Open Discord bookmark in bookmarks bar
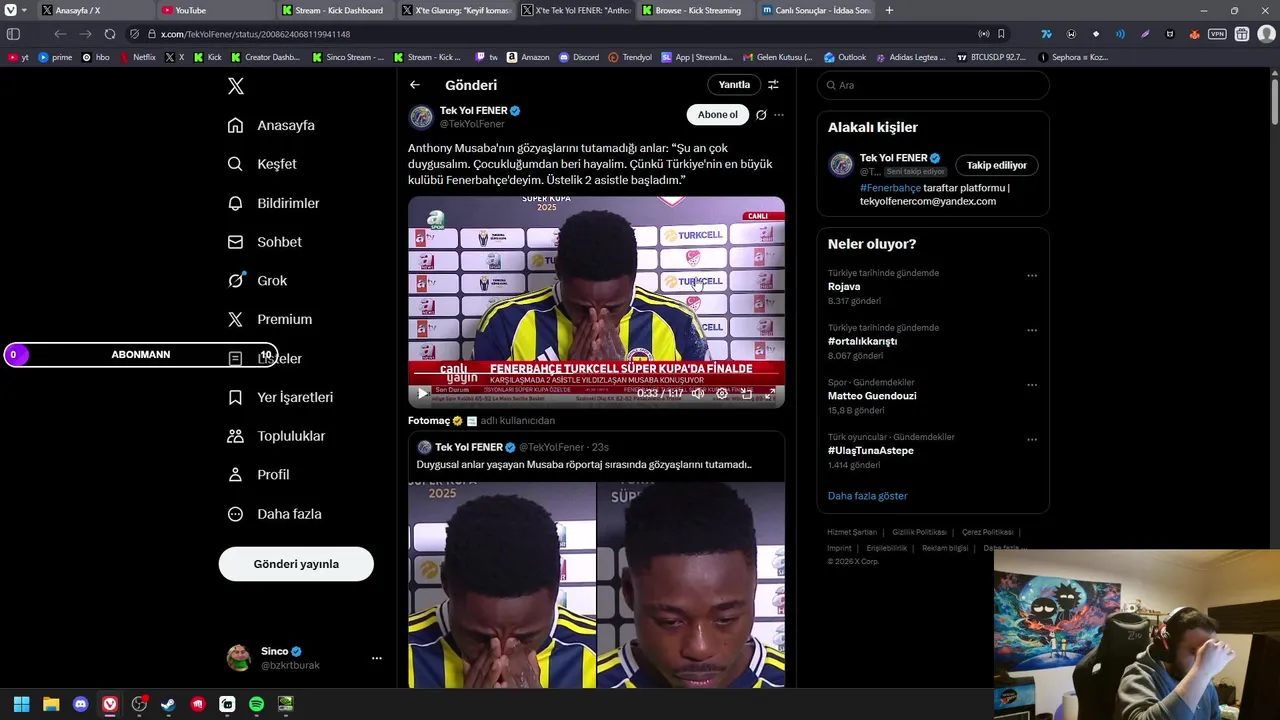 pyautogui.click(x=579, y=57)
